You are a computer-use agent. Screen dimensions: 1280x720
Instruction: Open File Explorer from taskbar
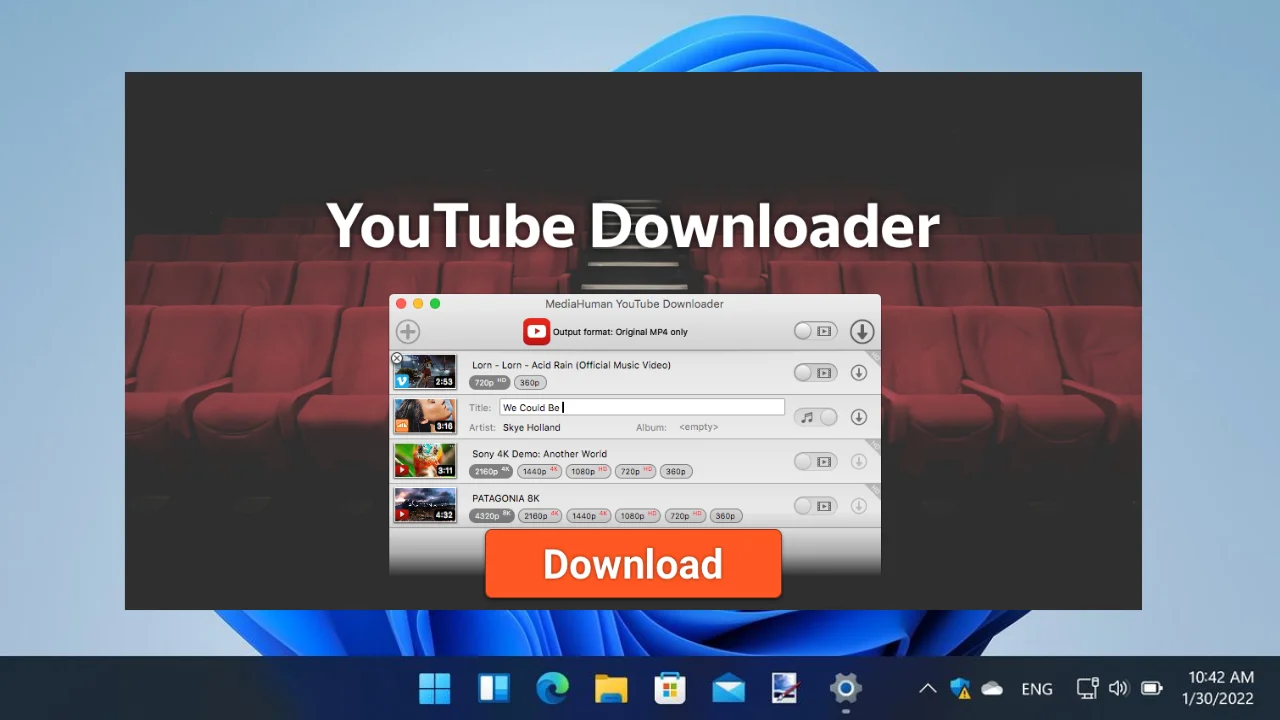[611, 688]
